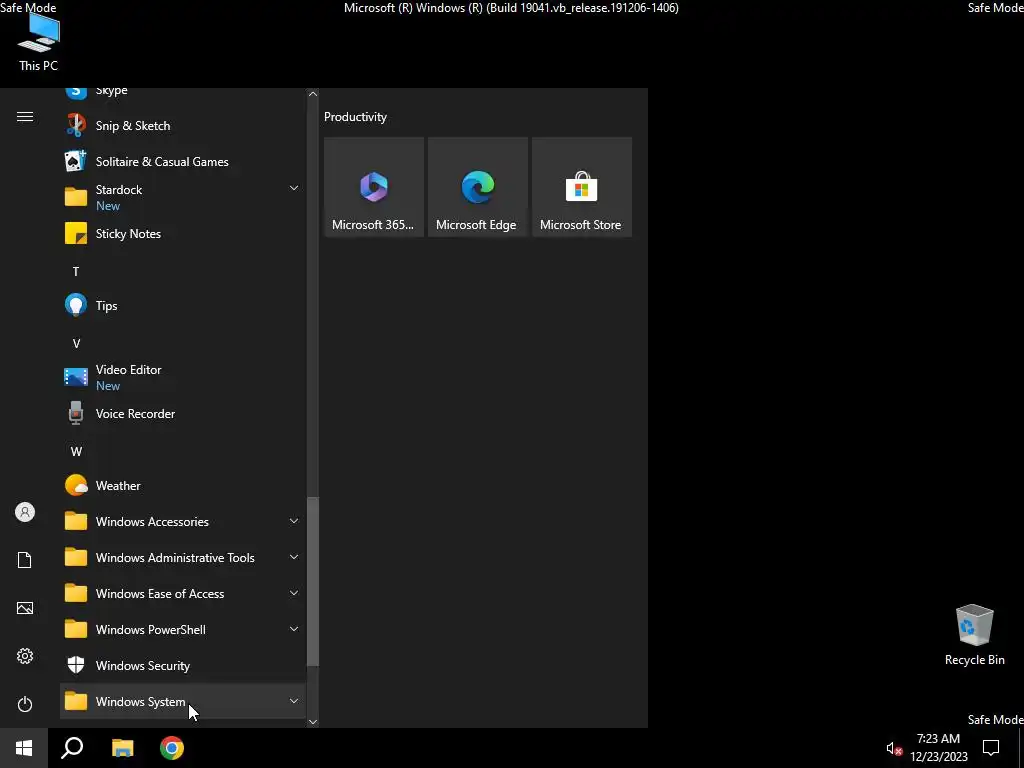Screen dimensions: 1024x768
Task: Open the taskbar clock and date
Action: (938, 748)
